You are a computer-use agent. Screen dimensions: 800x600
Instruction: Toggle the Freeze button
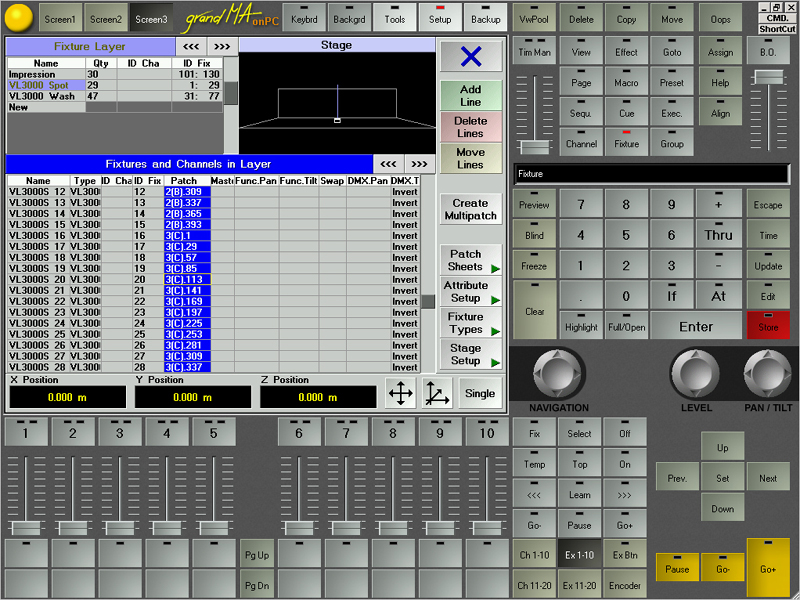[535, 265]
